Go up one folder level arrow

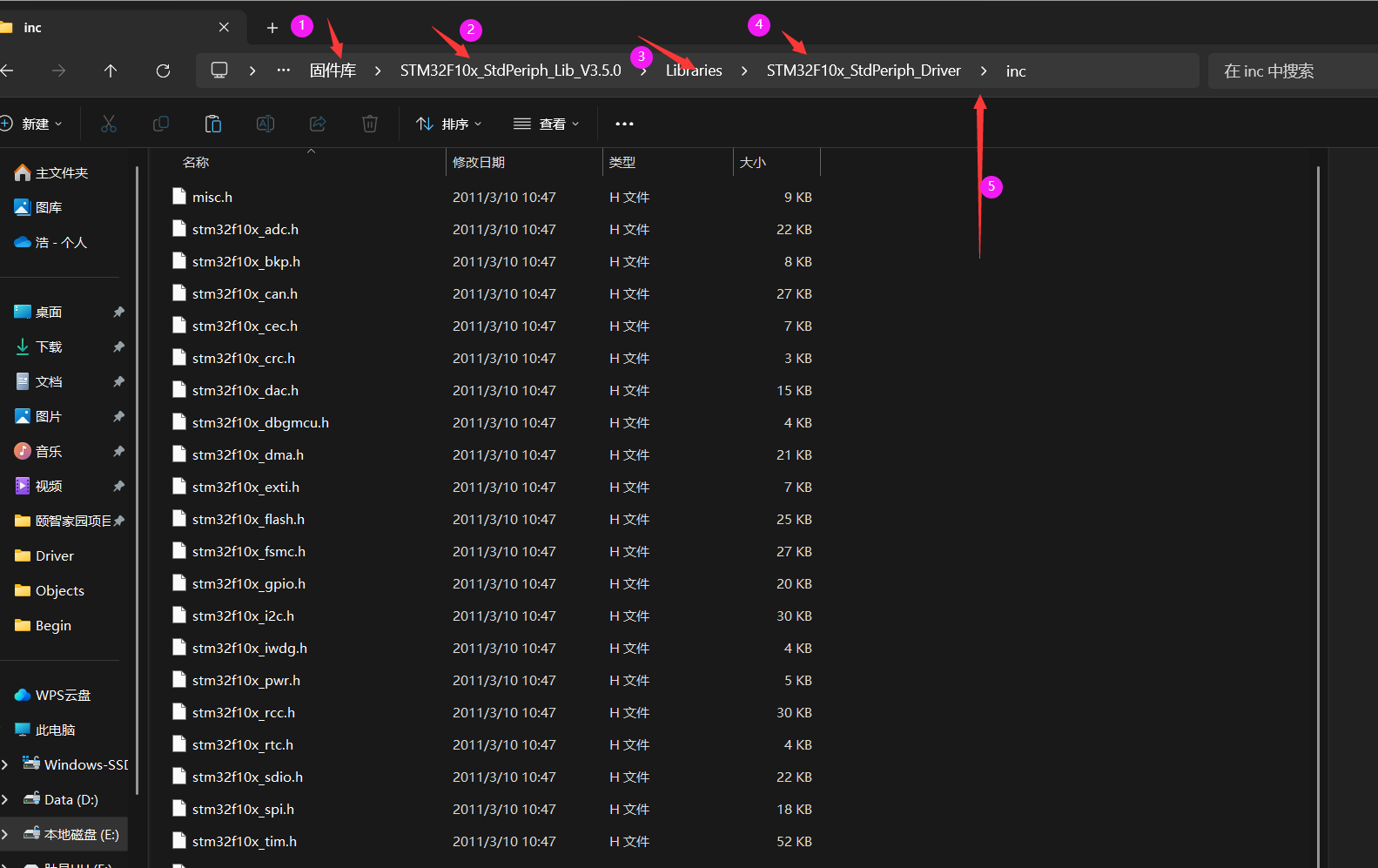click(111, 71)
